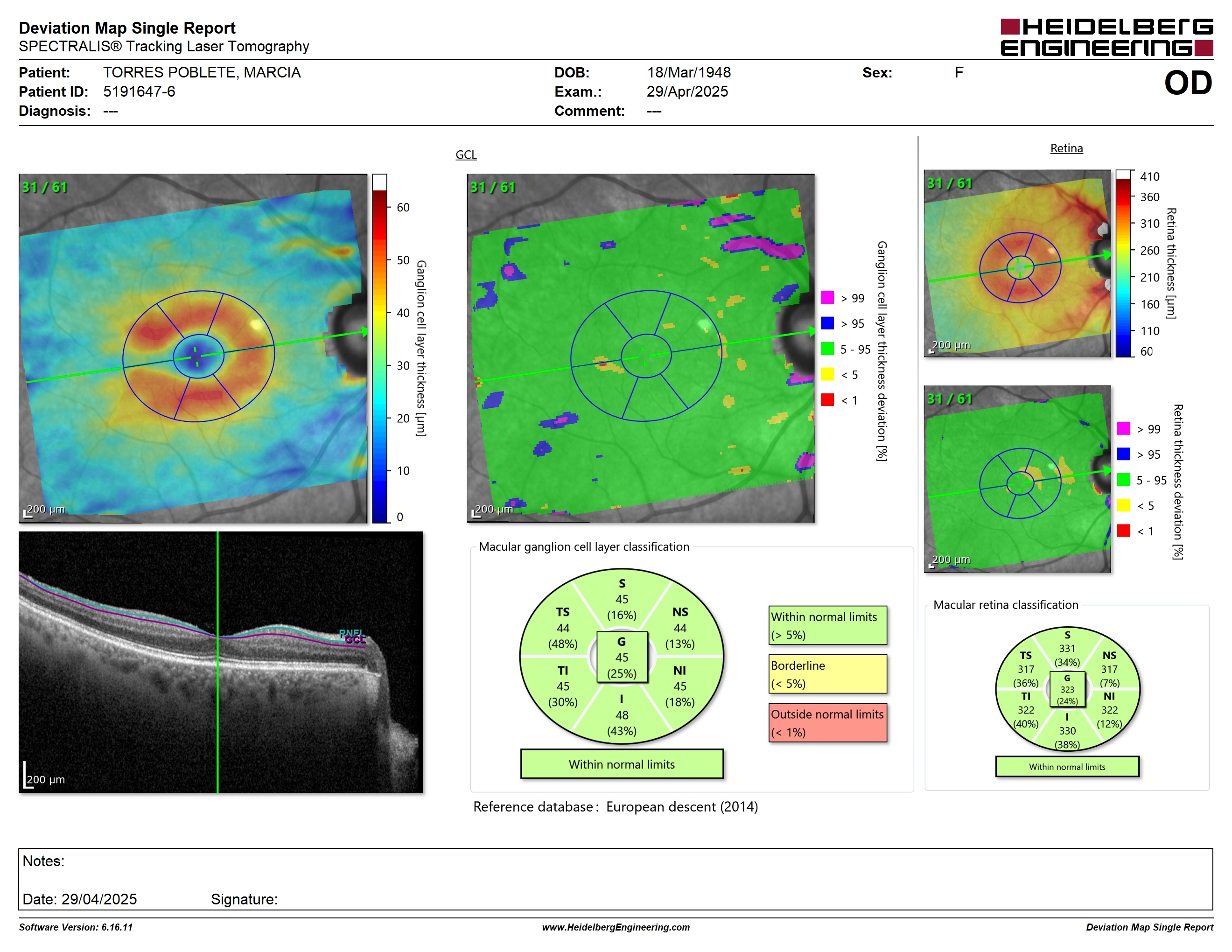Click the RNFL/GCL layer label on the B-scan
1232x952 pixels.
coord(353,636)
